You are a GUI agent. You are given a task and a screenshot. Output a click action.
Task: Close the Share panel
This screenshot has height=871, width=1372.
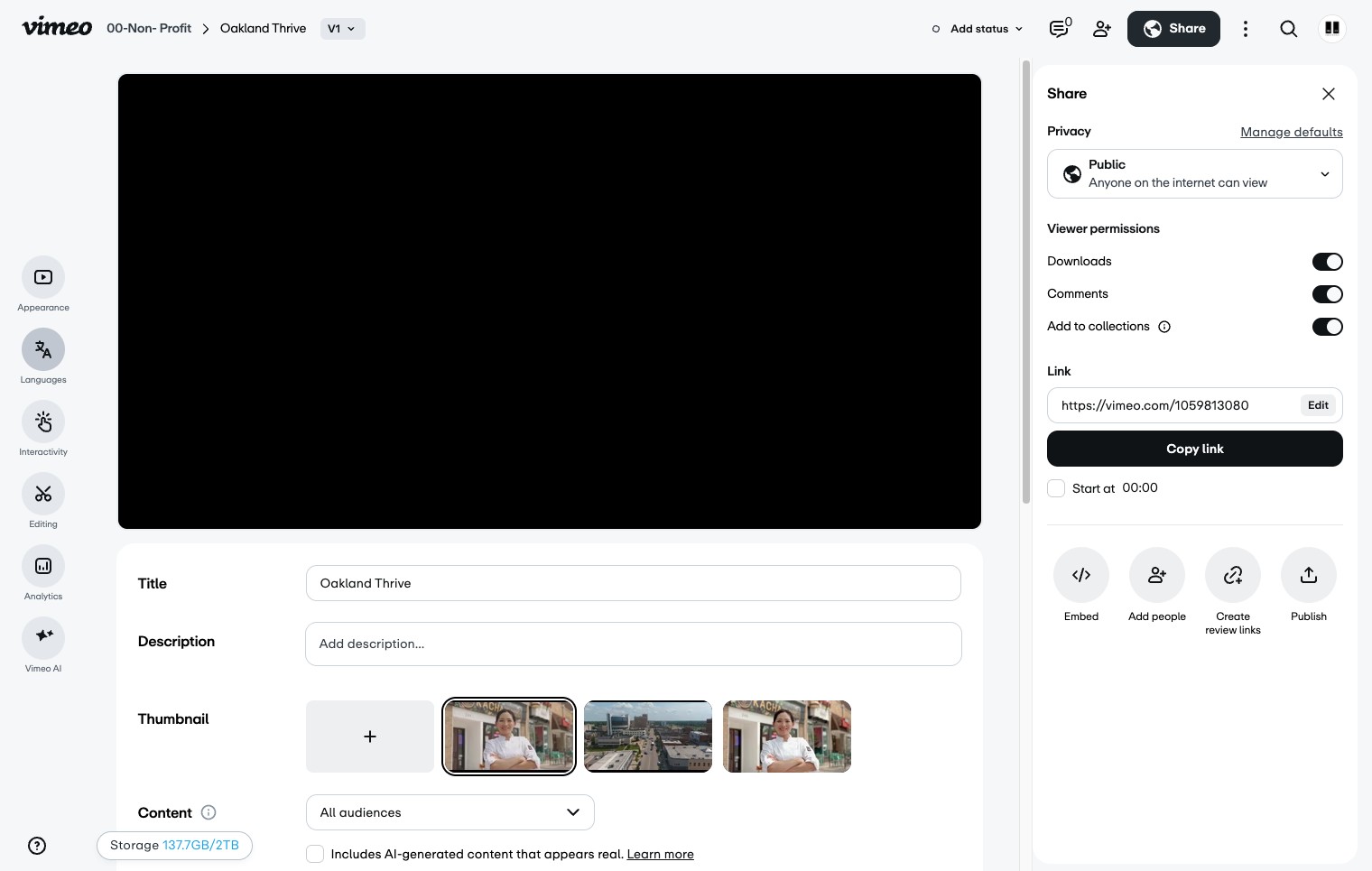(1329, 94)
